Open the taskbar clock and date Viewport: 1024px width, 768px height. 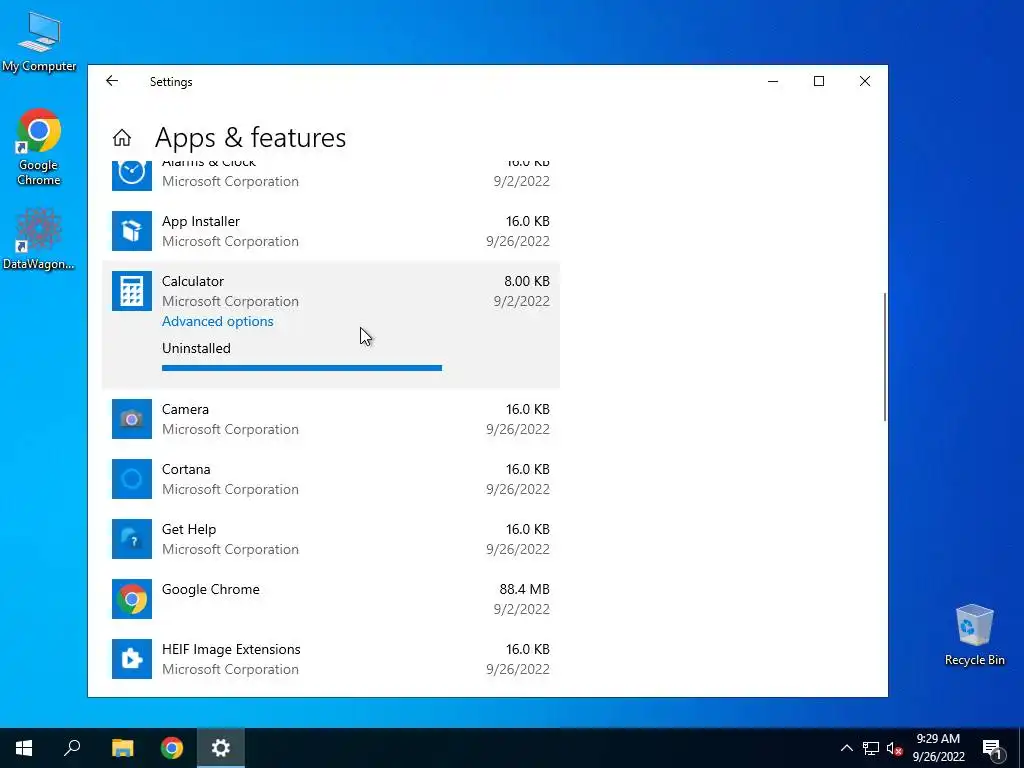coord(938,748)
